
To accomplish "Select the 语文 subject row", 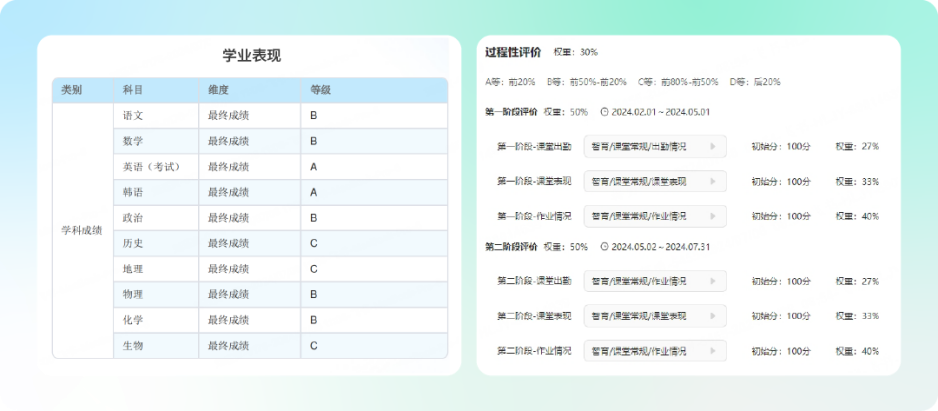I will point(133,116).
